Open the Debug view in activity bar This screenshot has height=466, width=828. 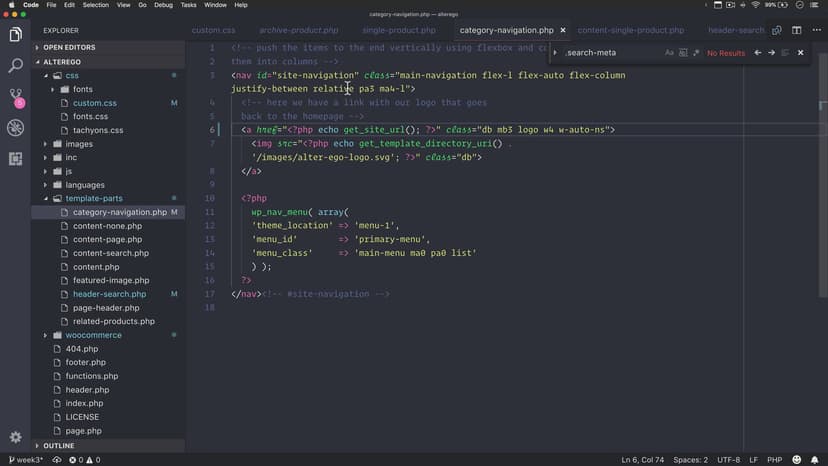(15, 128)
